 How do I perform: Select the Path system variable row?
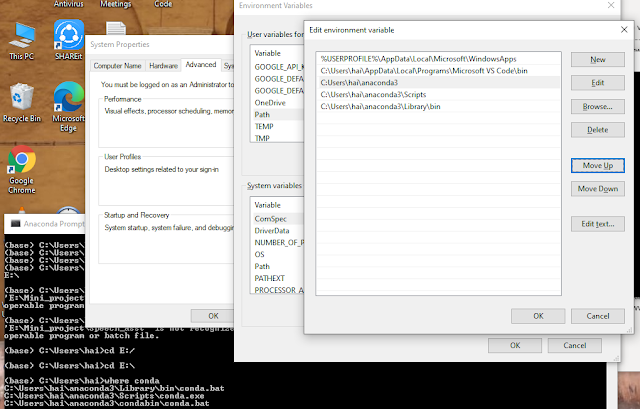278,266
